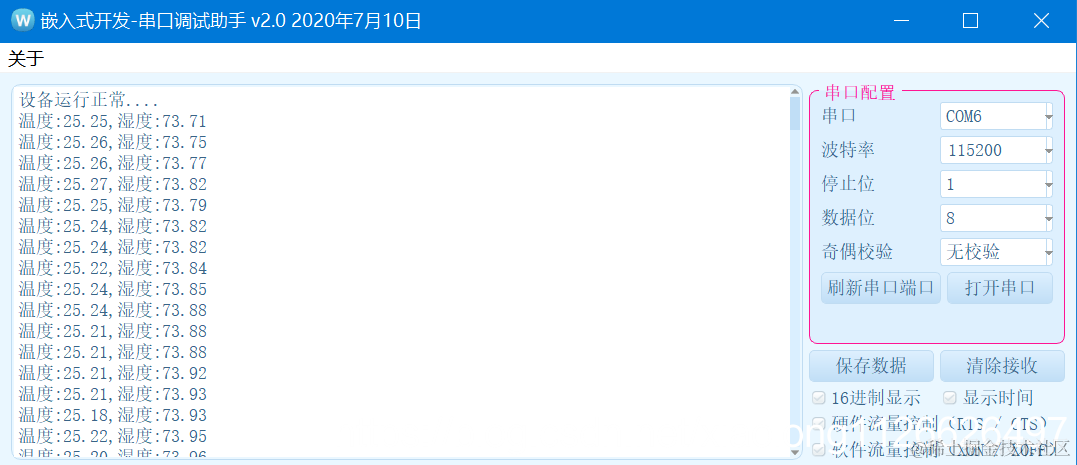This screenshot has width=1077, height=465.
Task: Expand the 数据位 dropdown showing 8
Action: 997,218
